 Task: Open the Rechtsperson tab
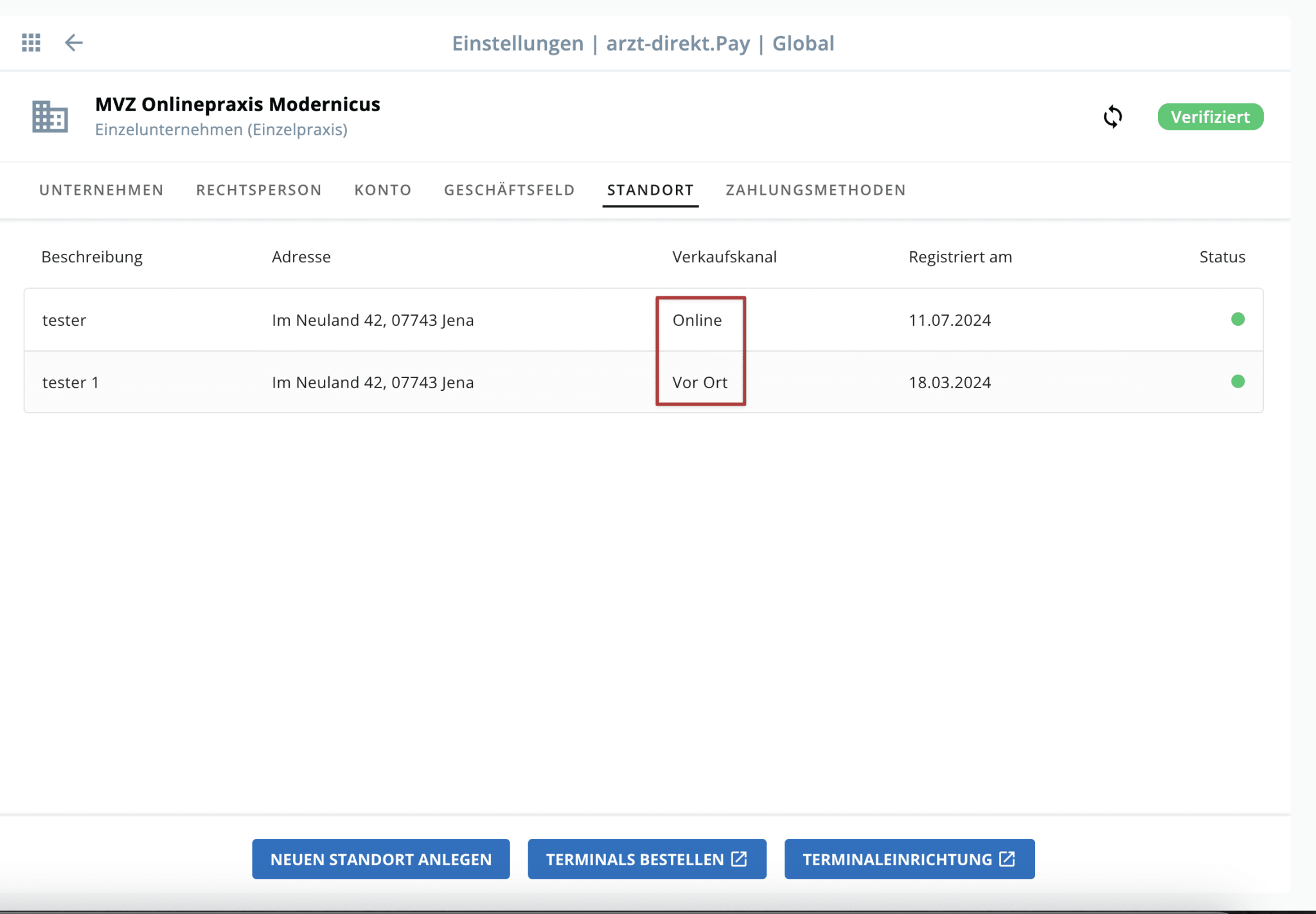pyautogui.click(x=258, y=190)
